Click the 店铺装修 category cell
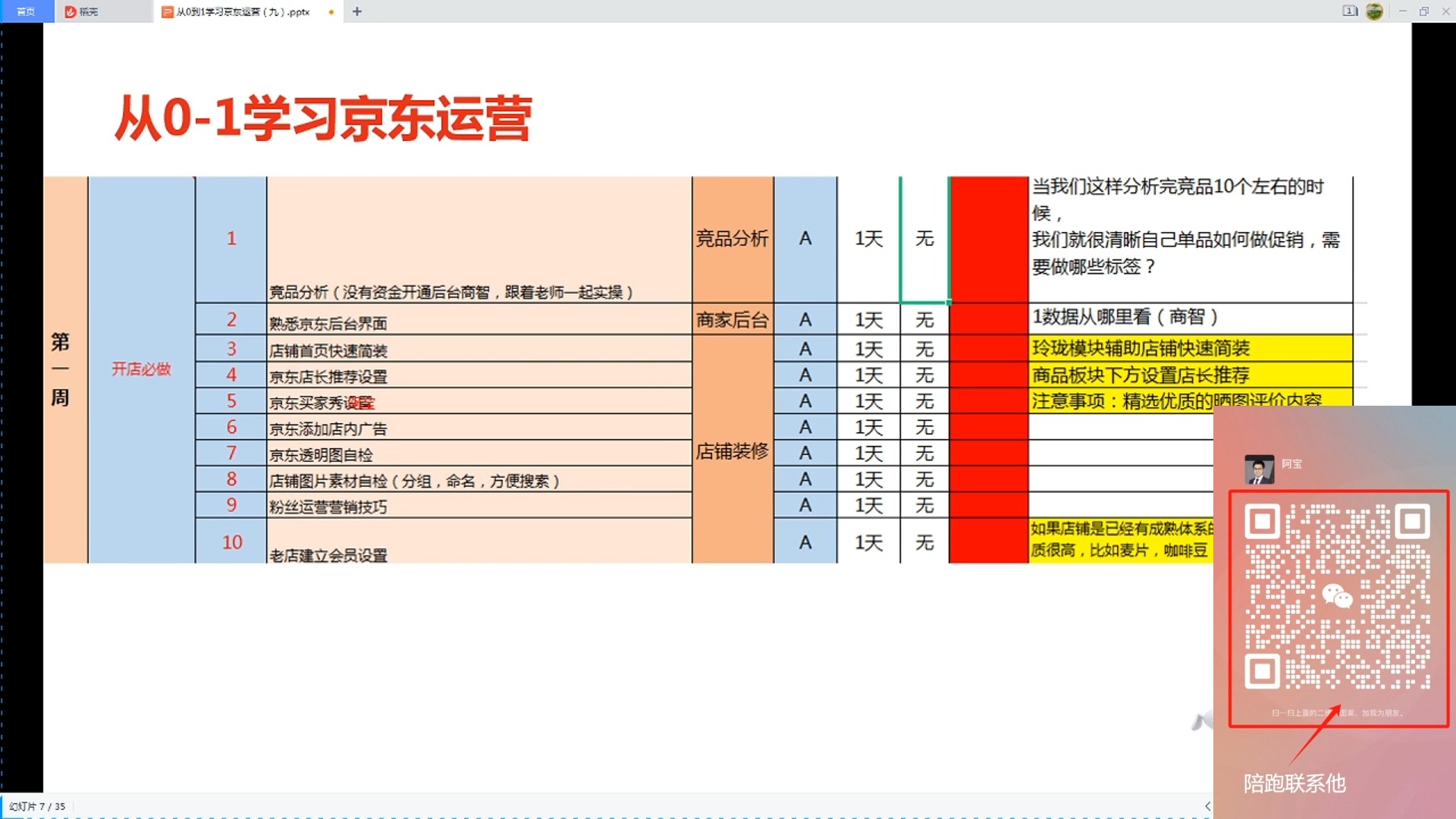 [733, 450]
